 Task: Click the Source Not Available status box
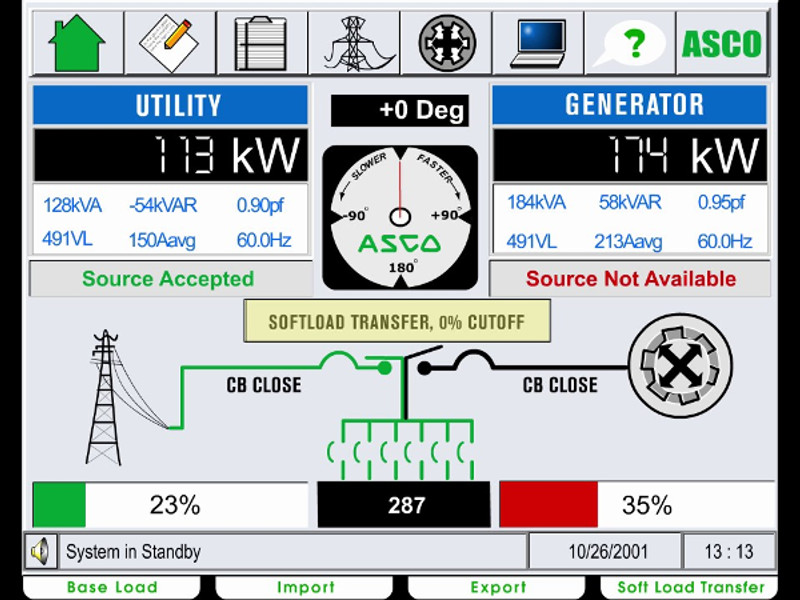point(630,279)
